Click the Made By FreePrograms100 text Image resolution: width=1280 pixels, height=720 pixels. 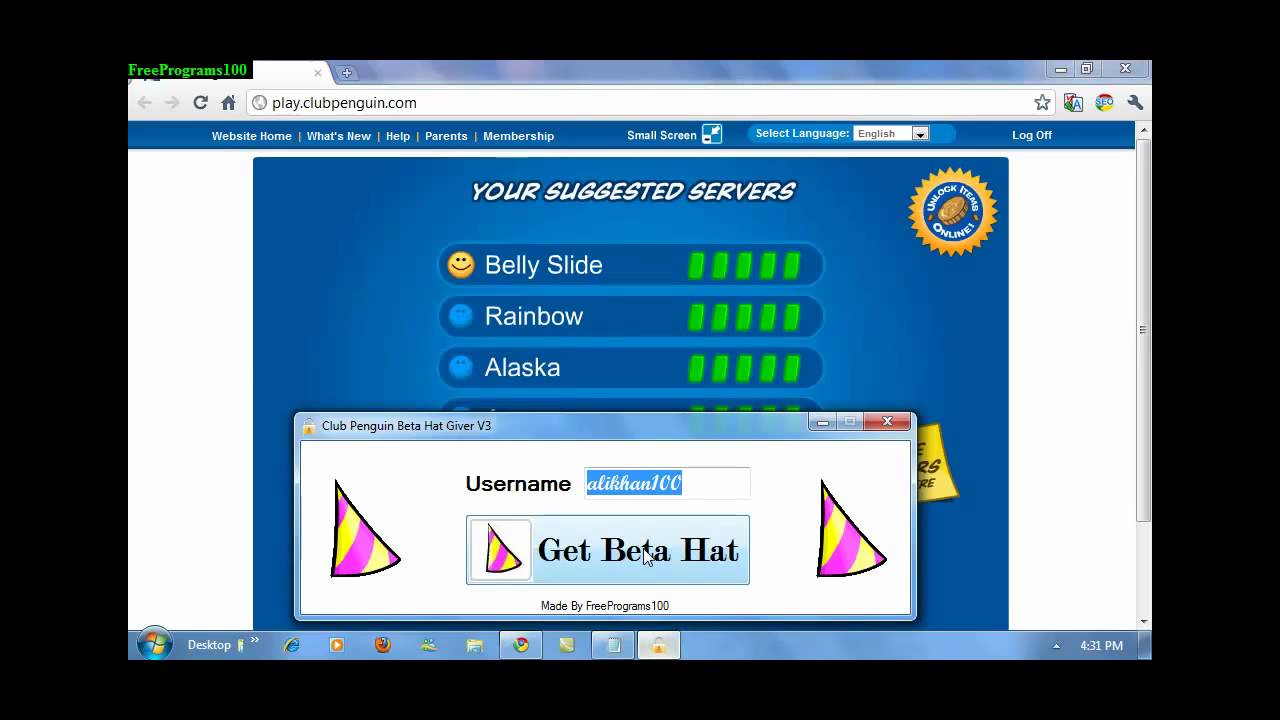605,606
